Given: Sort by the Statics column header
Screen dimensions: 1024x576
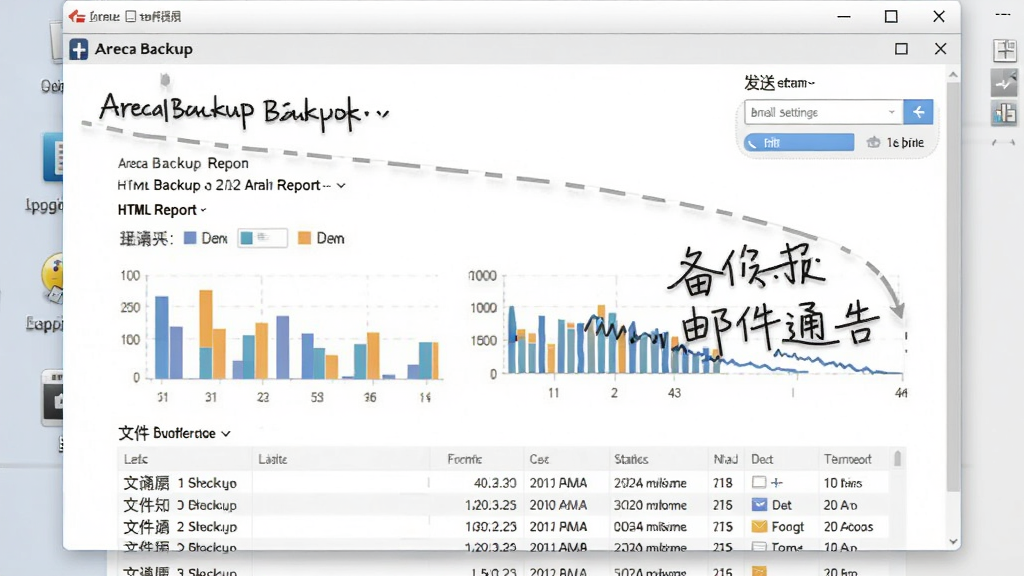Looking at the screenshot, I should point(631,459).
